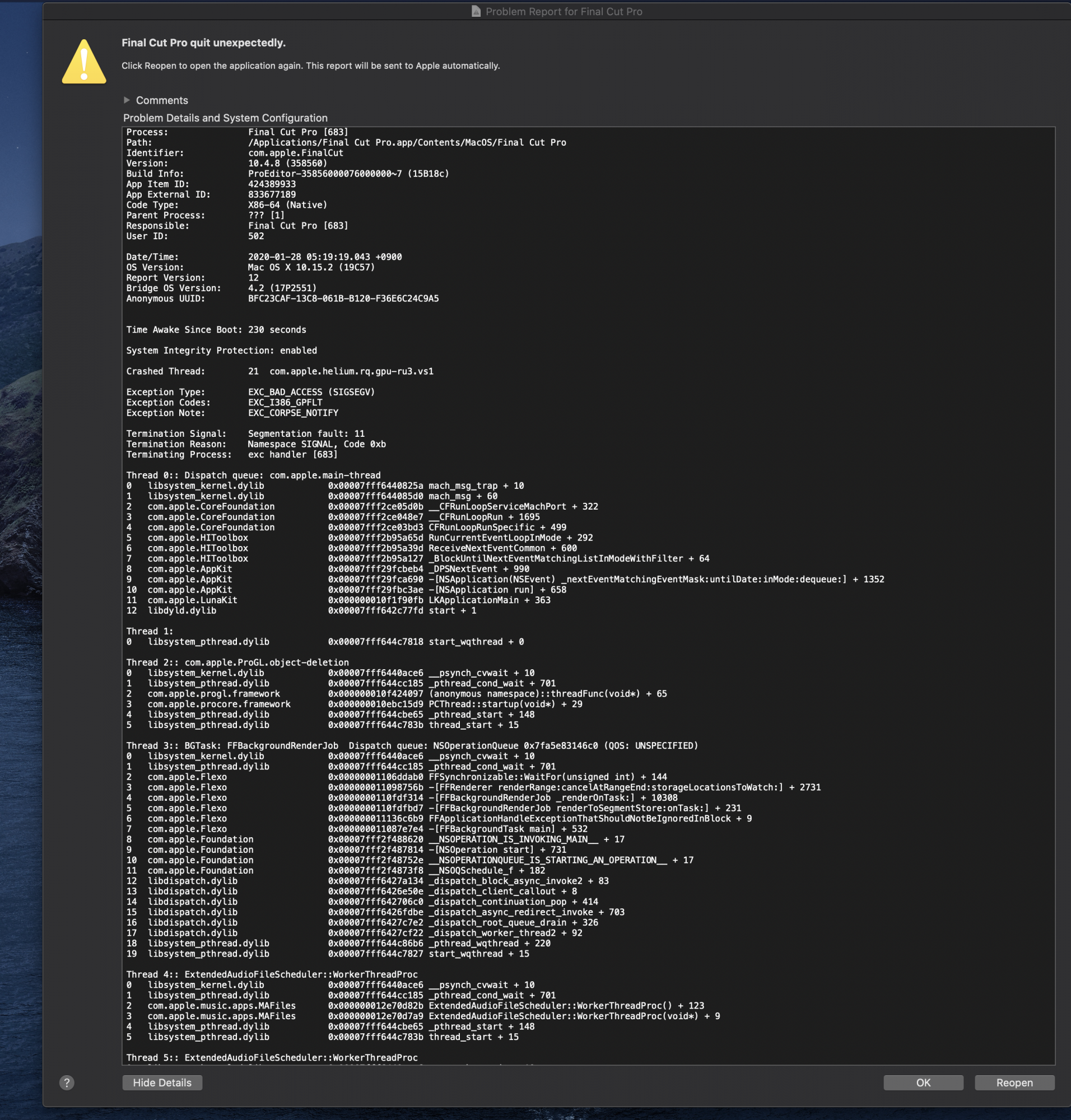
Task: Click the __CFRunLoopRun + 1695 frame line
Action: coord(333,517)
